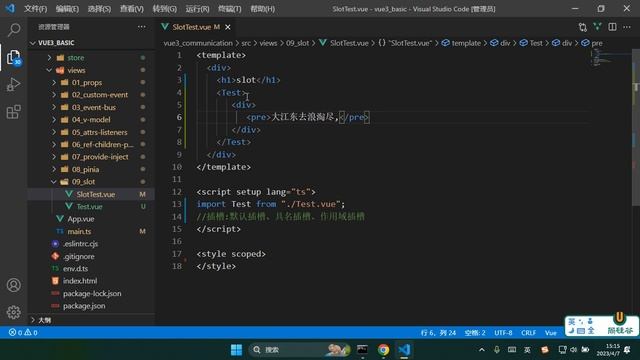Click the microphone tray icon
640x360 pixels.
(497, 350)
